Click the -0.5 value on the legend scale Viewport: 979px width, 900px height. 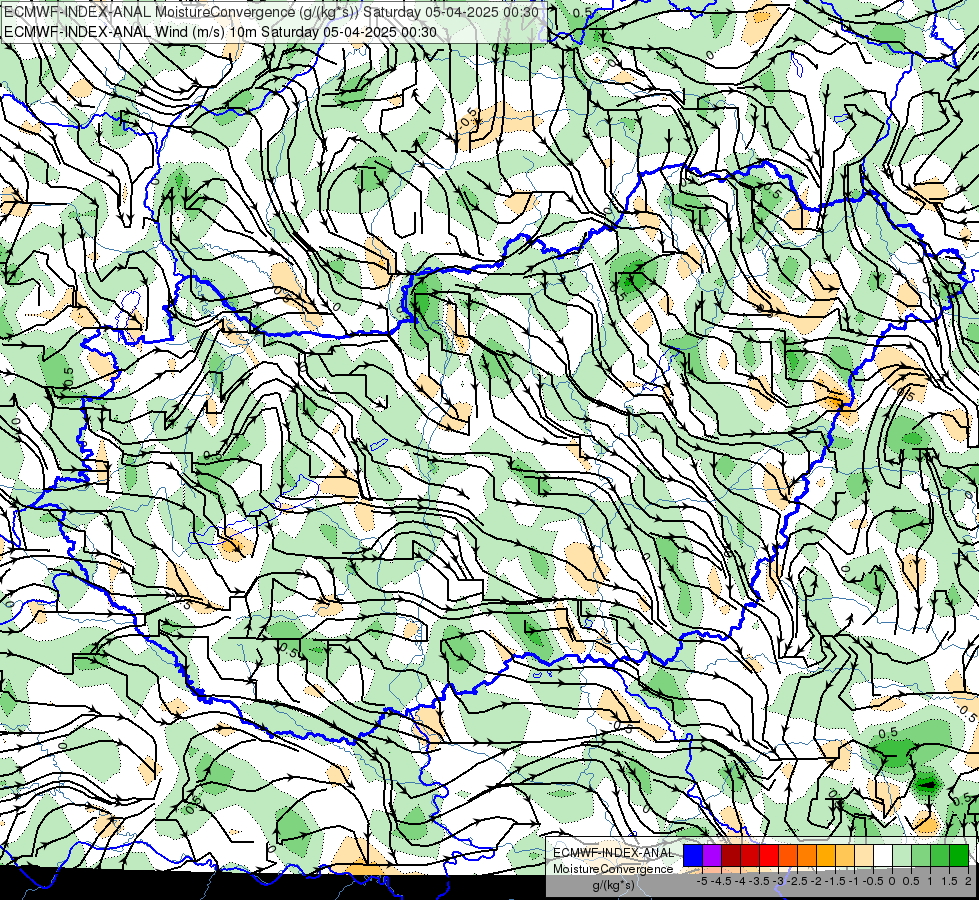(873, 881)
